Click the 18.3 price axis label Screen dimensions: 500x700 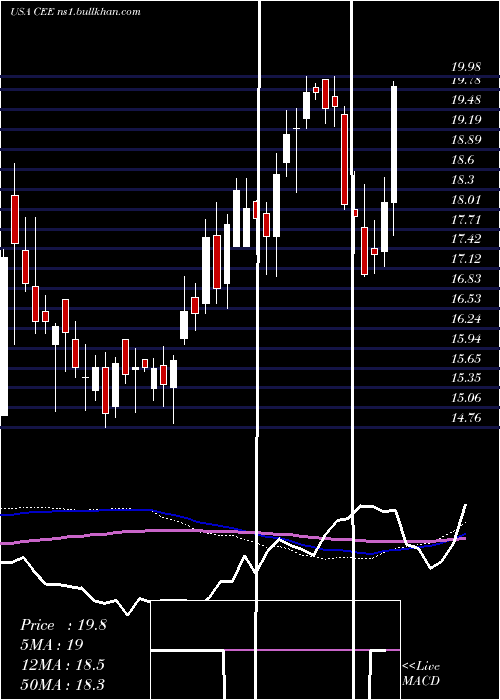(x=463, y=180)
